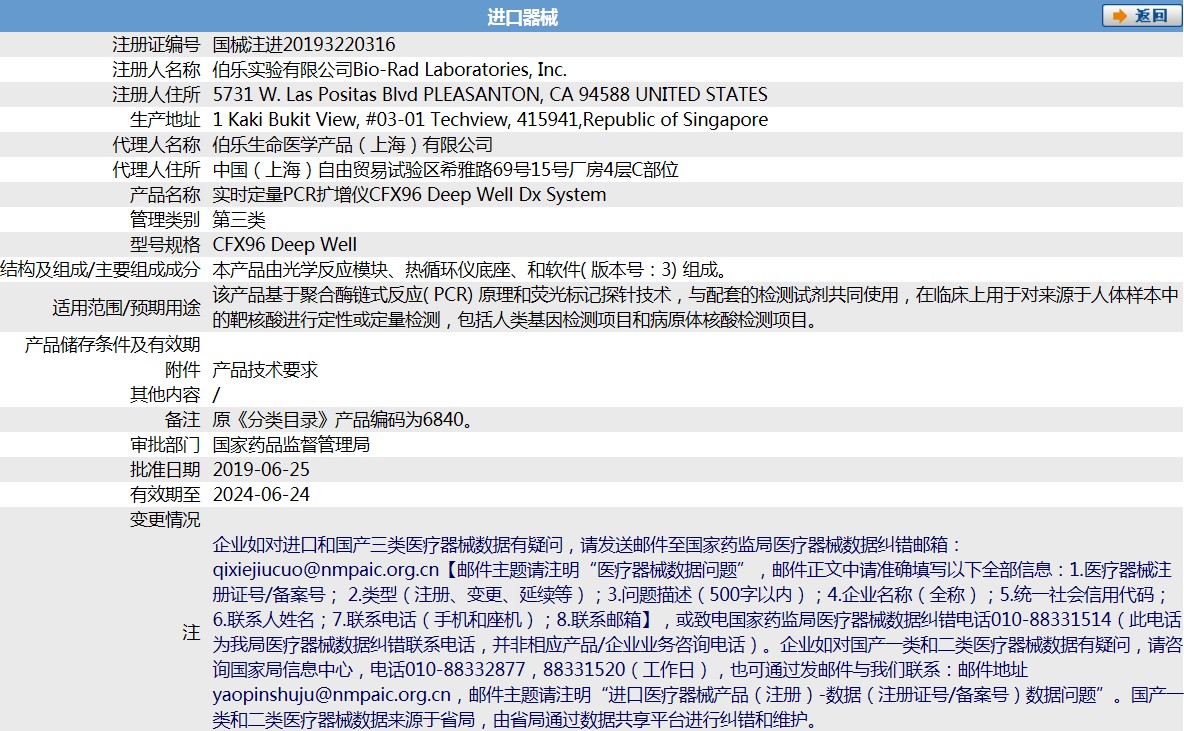Click the 管理类别 label
The width and height of the screenshot is (1184, 731).
165,220
